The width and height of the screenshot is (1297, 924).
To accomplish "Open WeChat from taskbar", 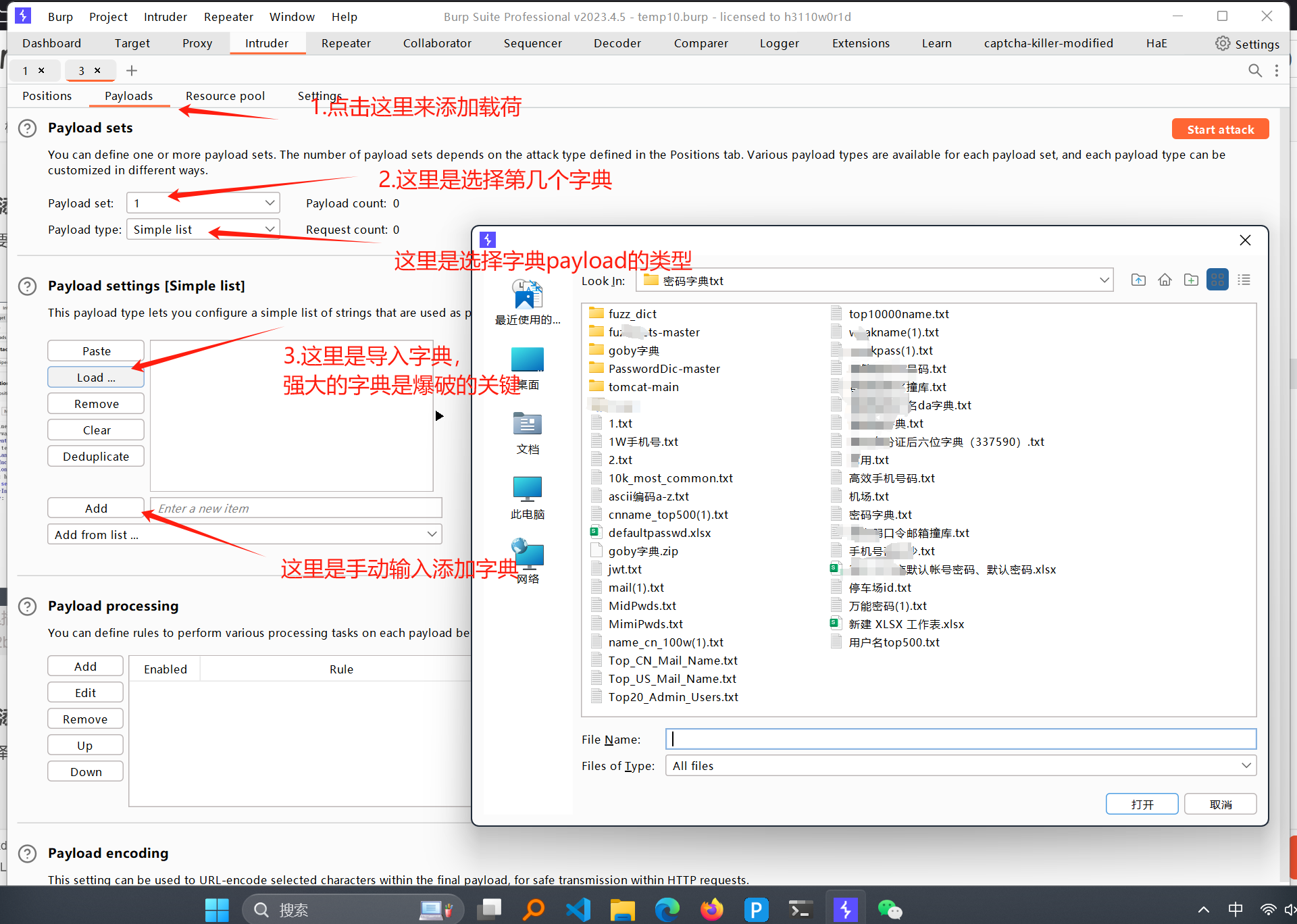I will click(890, 910).
